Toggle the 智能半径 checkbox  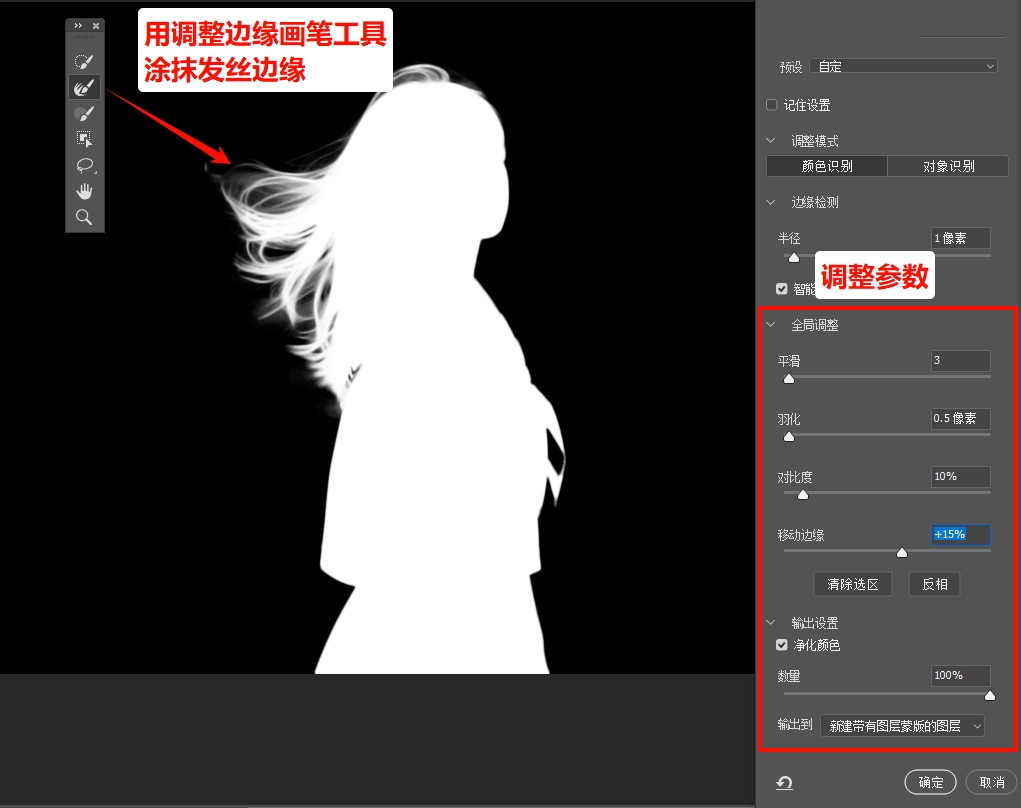(x=781, y=289)
